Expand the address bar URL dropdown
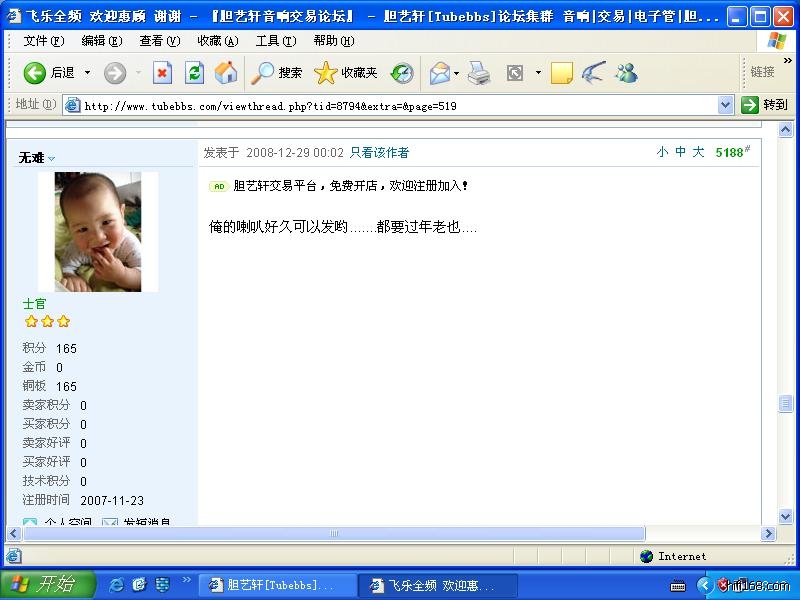Viewport: 800px width, 600px height. (x=726, y=105)
